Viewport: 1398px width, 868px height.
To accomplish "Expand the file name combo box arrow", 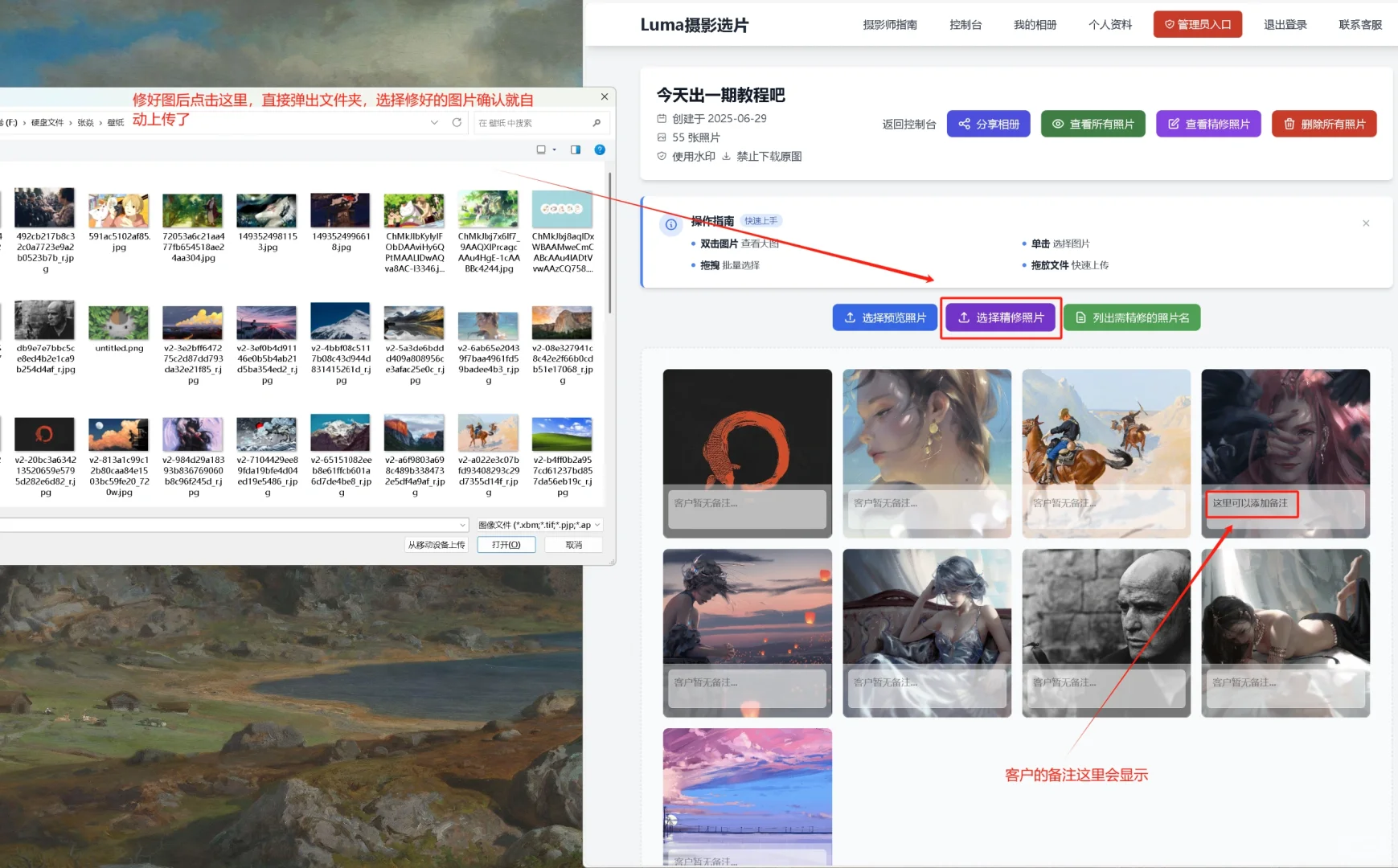I will (463, 525).
